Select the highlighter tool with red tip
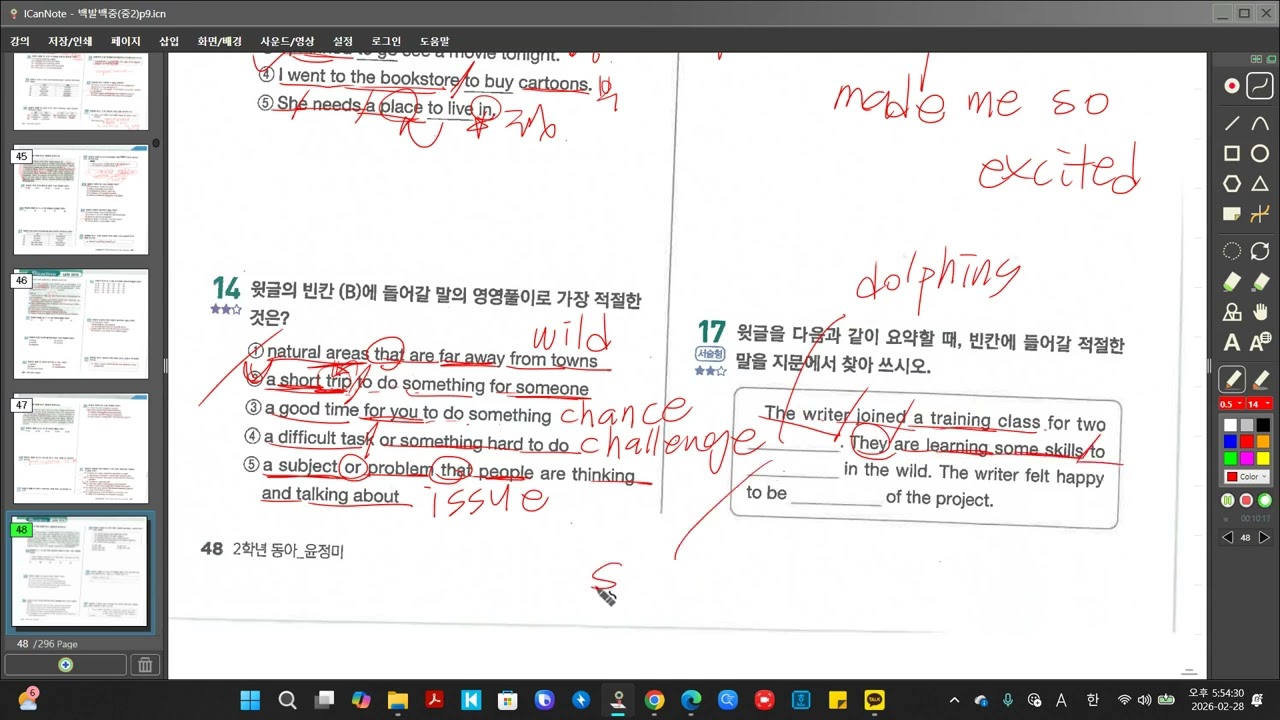The height and width of the screenshot is (720, 1280). tap(1260, 380)
